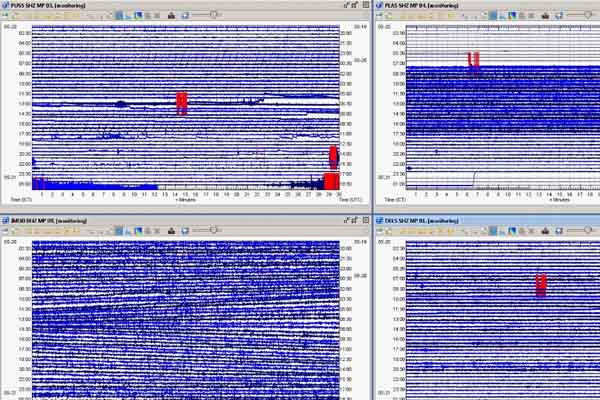Select the spectrogram icon in third helicorder toolbar
Screen dimensions: 600x400
click(138, 231)
